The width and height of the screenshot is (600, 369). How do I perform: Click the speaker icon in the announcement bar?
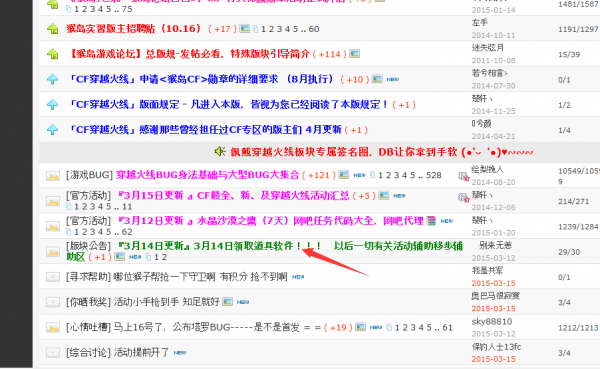point(220,152)
